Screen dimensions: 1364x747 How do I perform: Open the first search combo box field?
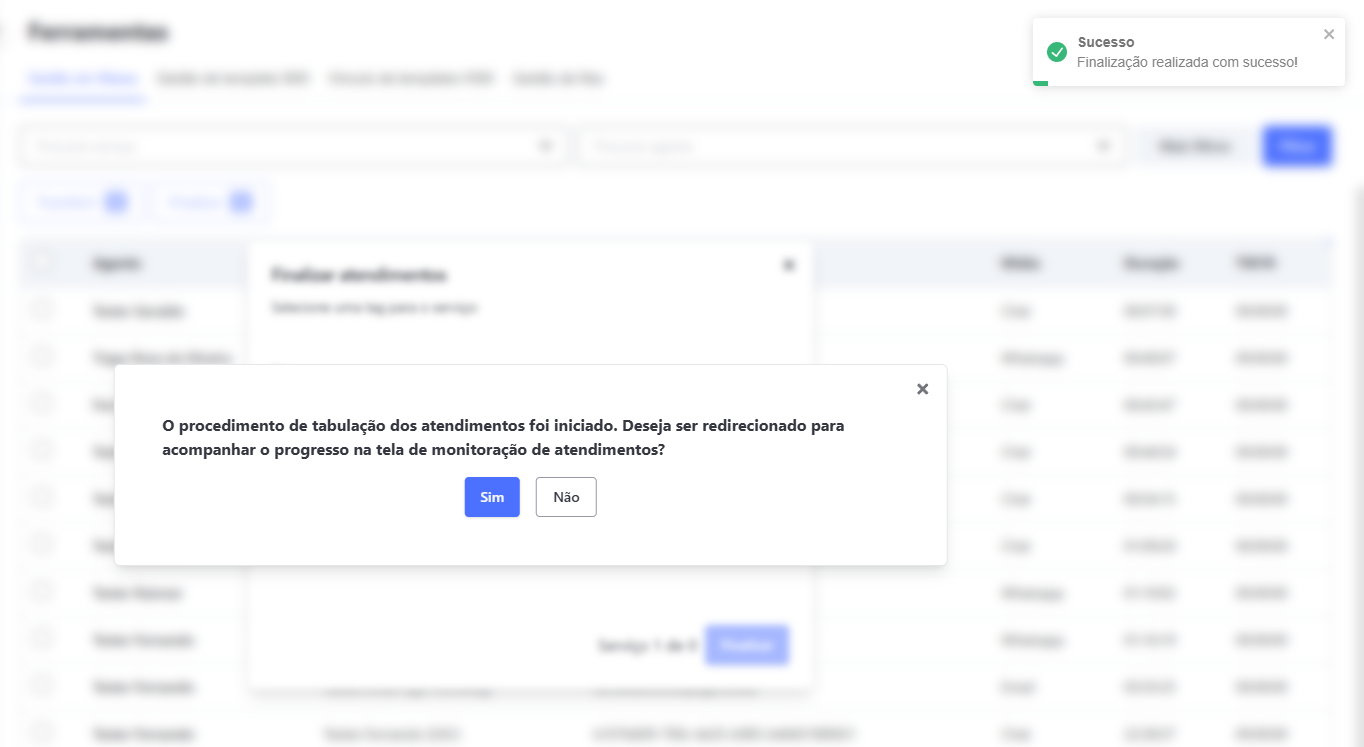(280, 146)
